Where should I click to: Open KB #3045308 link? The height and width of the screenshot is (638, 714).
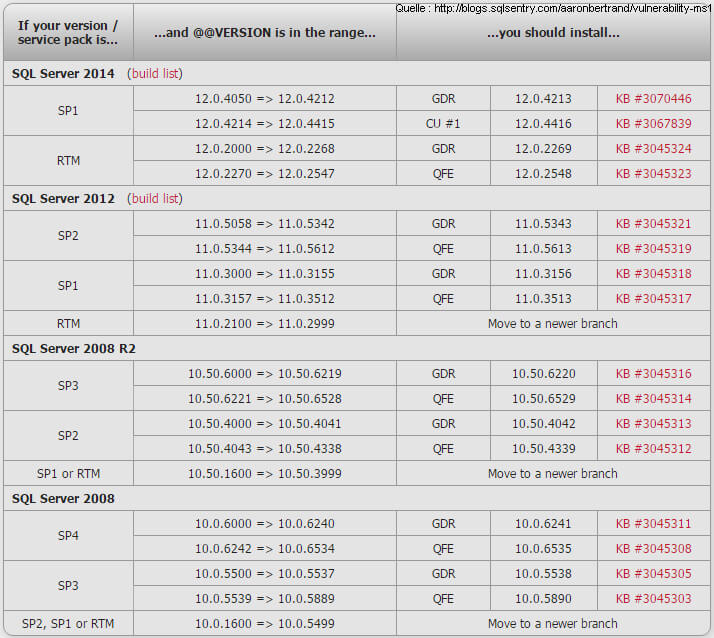click(x=653, y=549)
